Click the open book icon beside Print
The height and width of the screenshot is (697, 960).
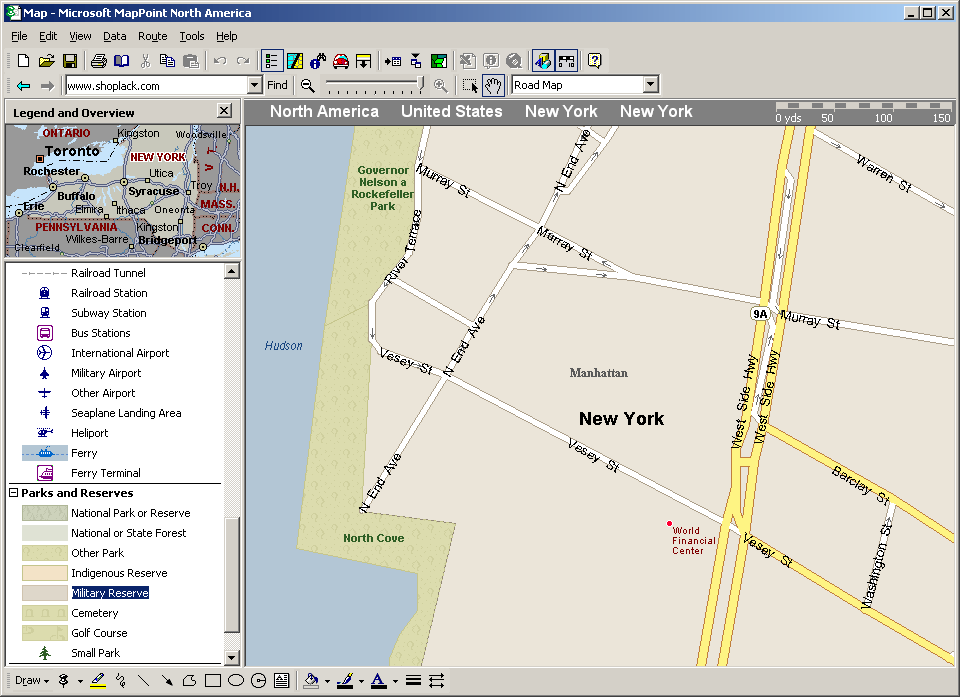122,61
